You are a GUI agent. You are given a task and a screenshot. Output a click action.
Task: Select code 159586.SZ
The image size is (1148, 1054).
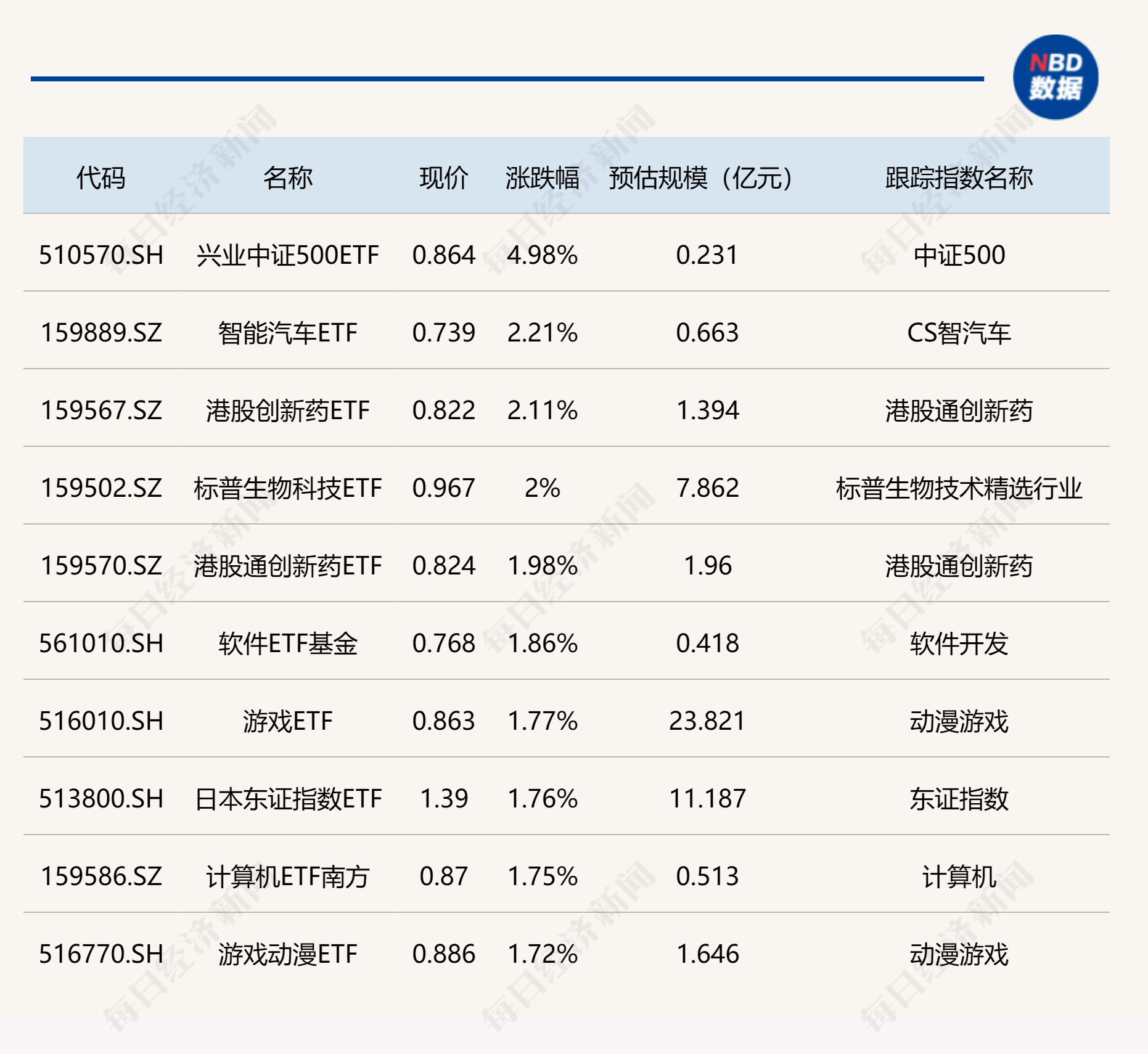[101, 876]
